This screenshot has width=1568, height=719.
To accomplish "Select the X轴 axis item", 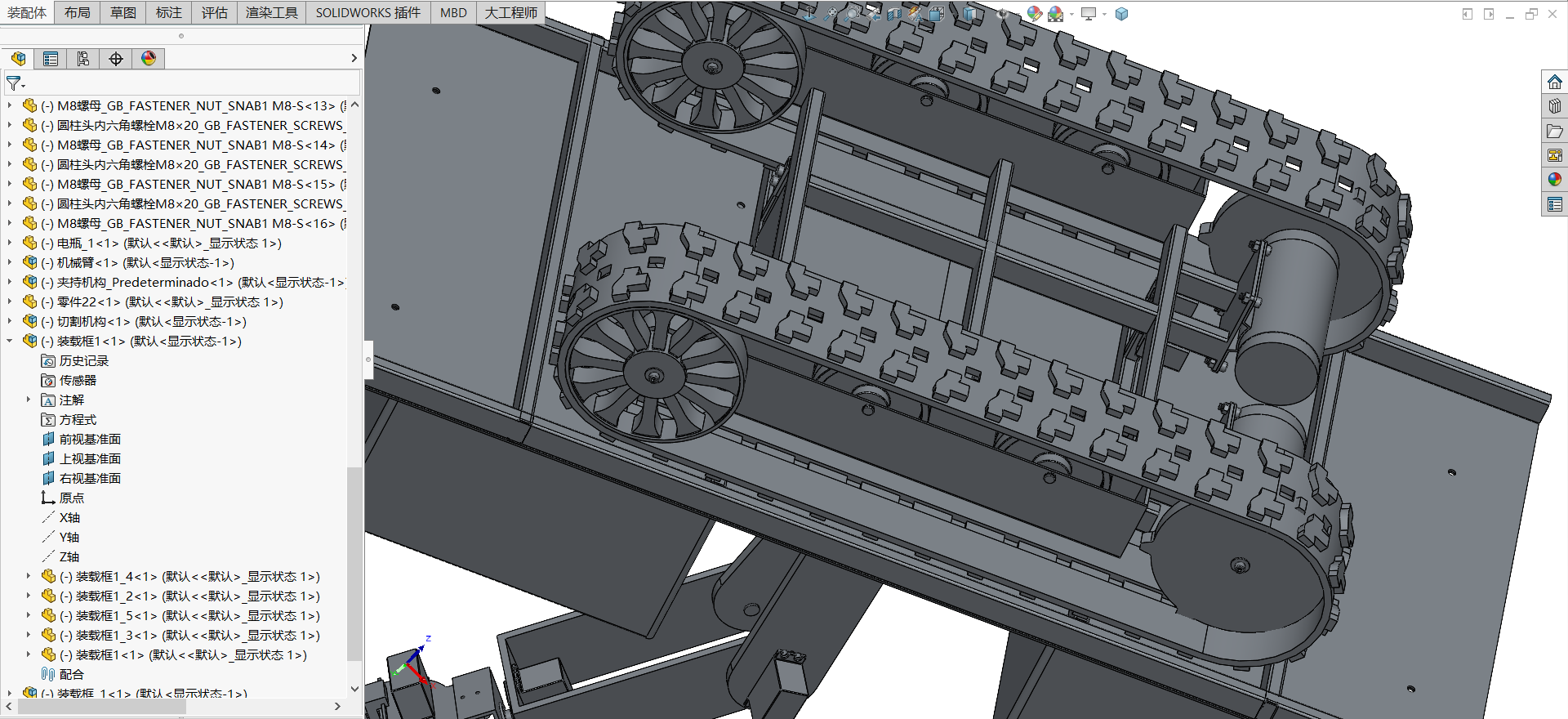I will click(x=69, y=517).
